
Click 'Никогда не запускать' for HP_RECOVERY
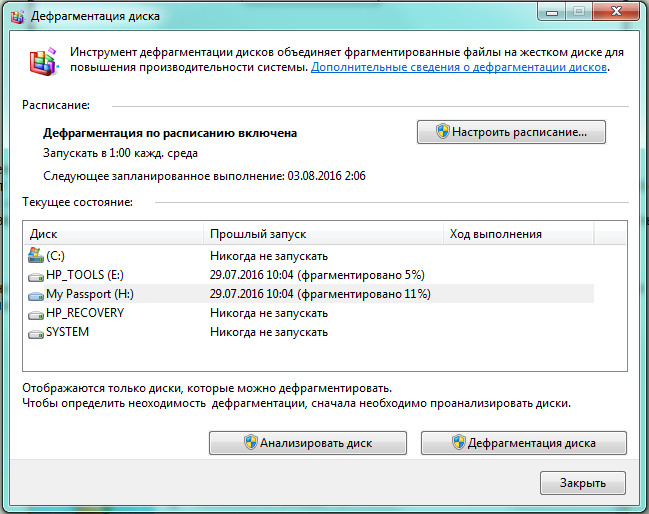click(x=269, y=313)
